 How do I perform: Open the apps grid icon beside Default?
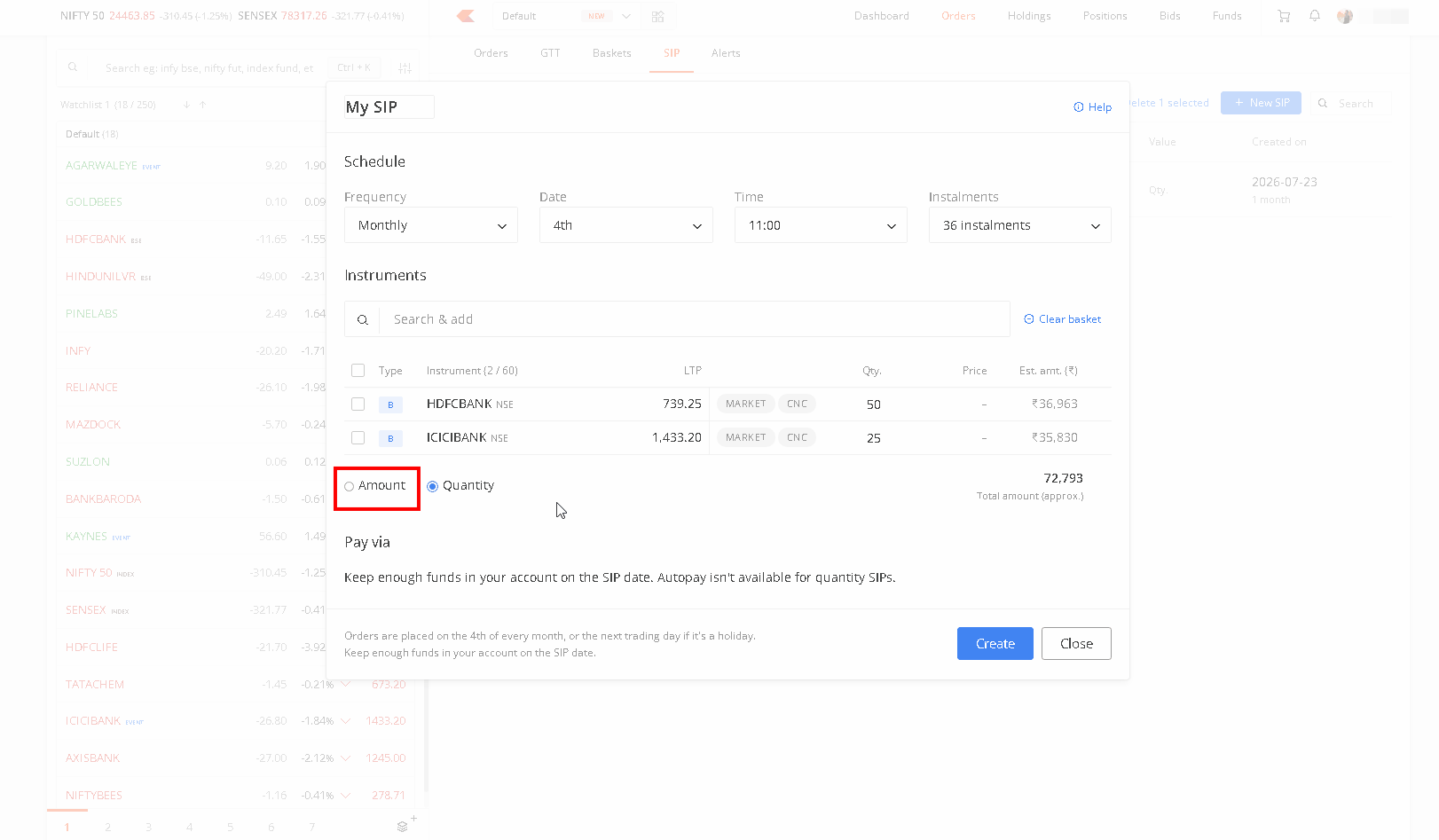[657, 16]
